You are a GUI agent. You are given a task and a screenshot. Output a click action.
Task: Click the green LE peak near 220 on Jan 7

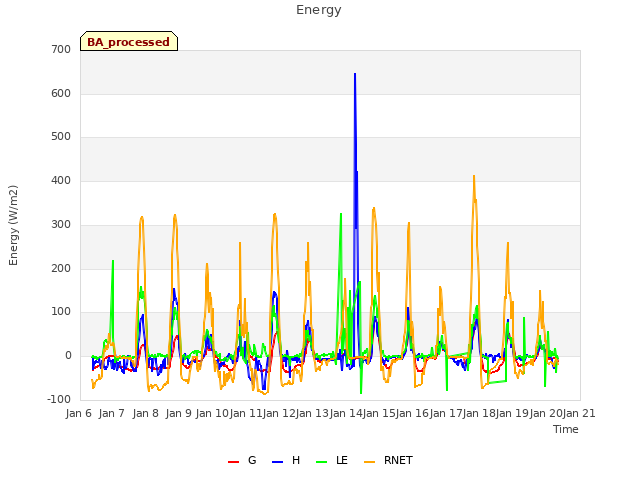[113, 260]
